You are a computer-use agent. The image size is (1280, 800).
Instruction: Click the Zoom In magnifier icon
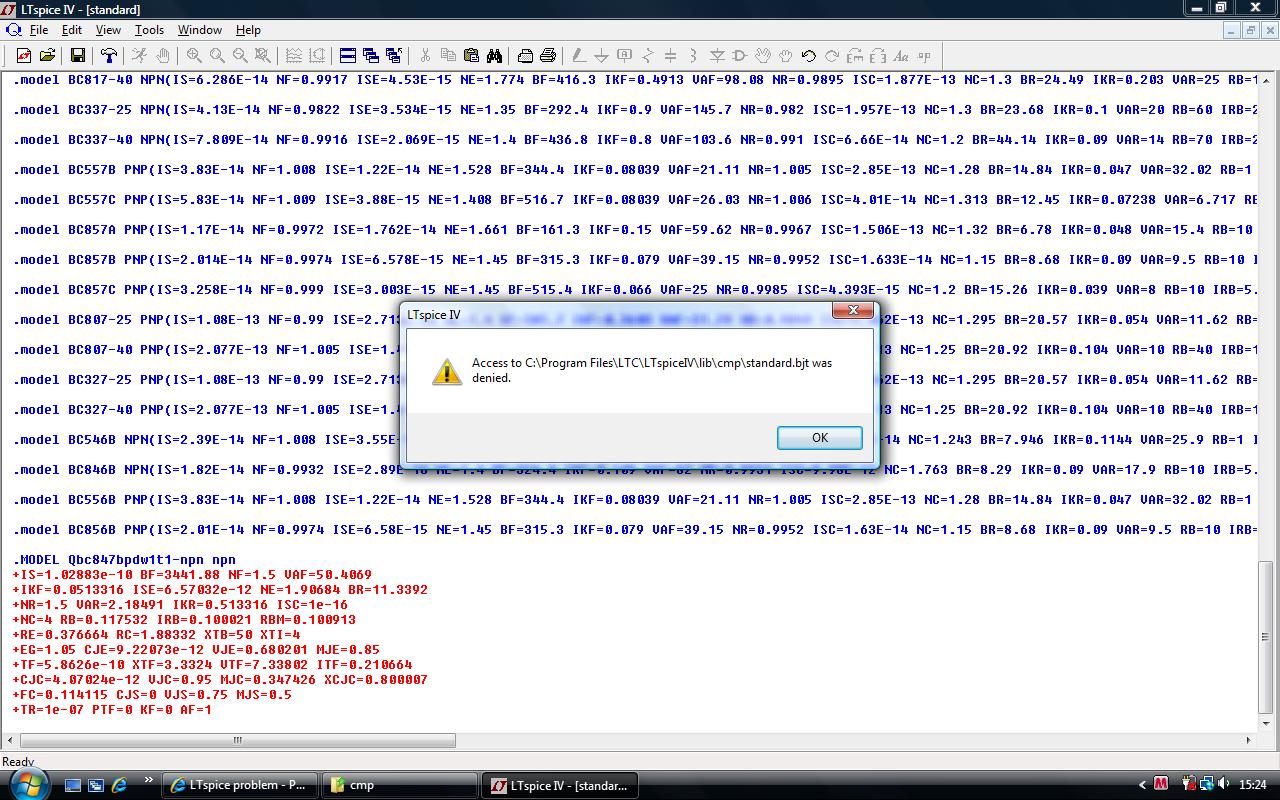194,56
